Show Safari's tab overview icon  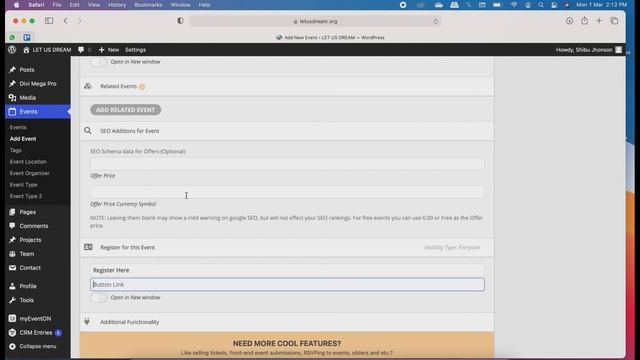[614, 21]
